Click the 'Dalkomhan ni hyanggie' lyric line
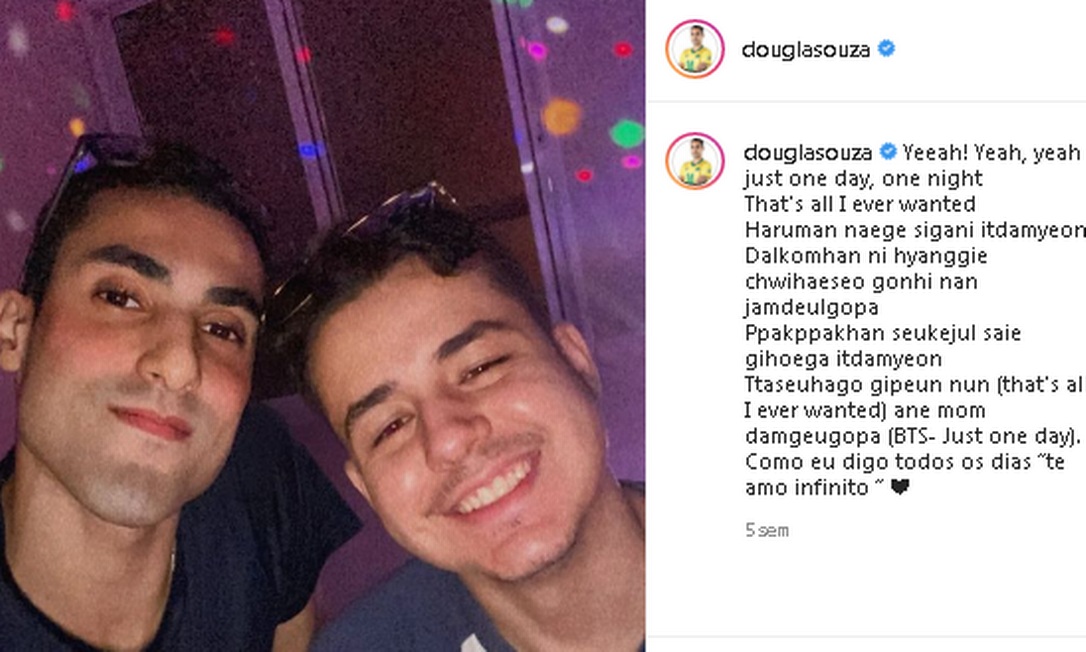1086x652 pixels. tap(866, 256)
